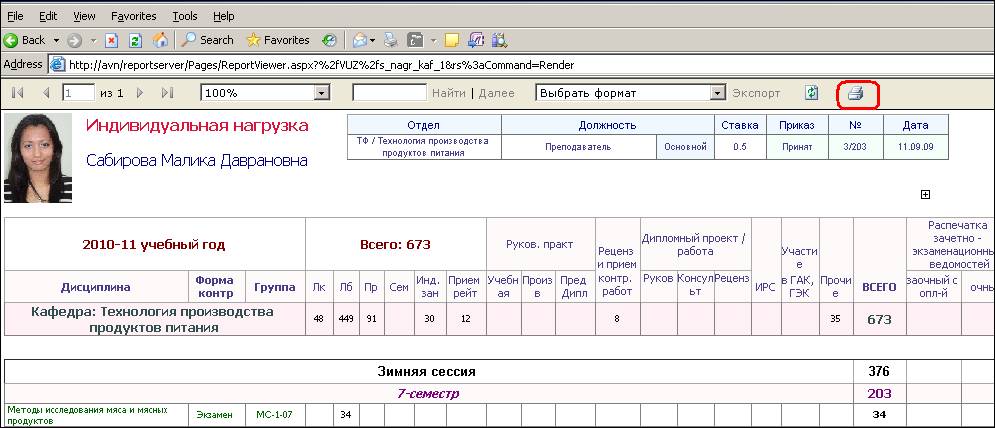This screenshot has height=428, width=995.
Task: Click the browser Back button
Action: [x=24, y=40]
